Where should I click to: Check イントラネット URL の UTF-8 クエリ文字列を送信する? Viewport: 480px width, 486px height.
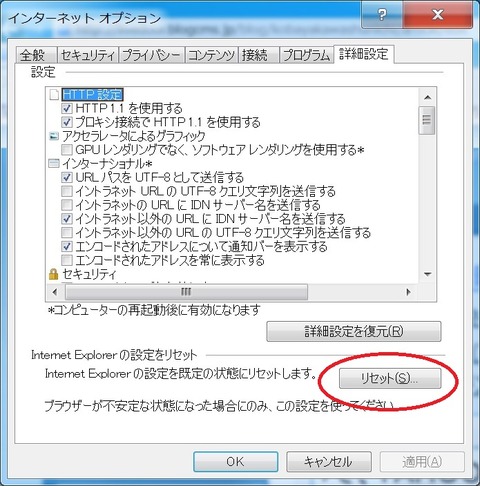(67, 191)
